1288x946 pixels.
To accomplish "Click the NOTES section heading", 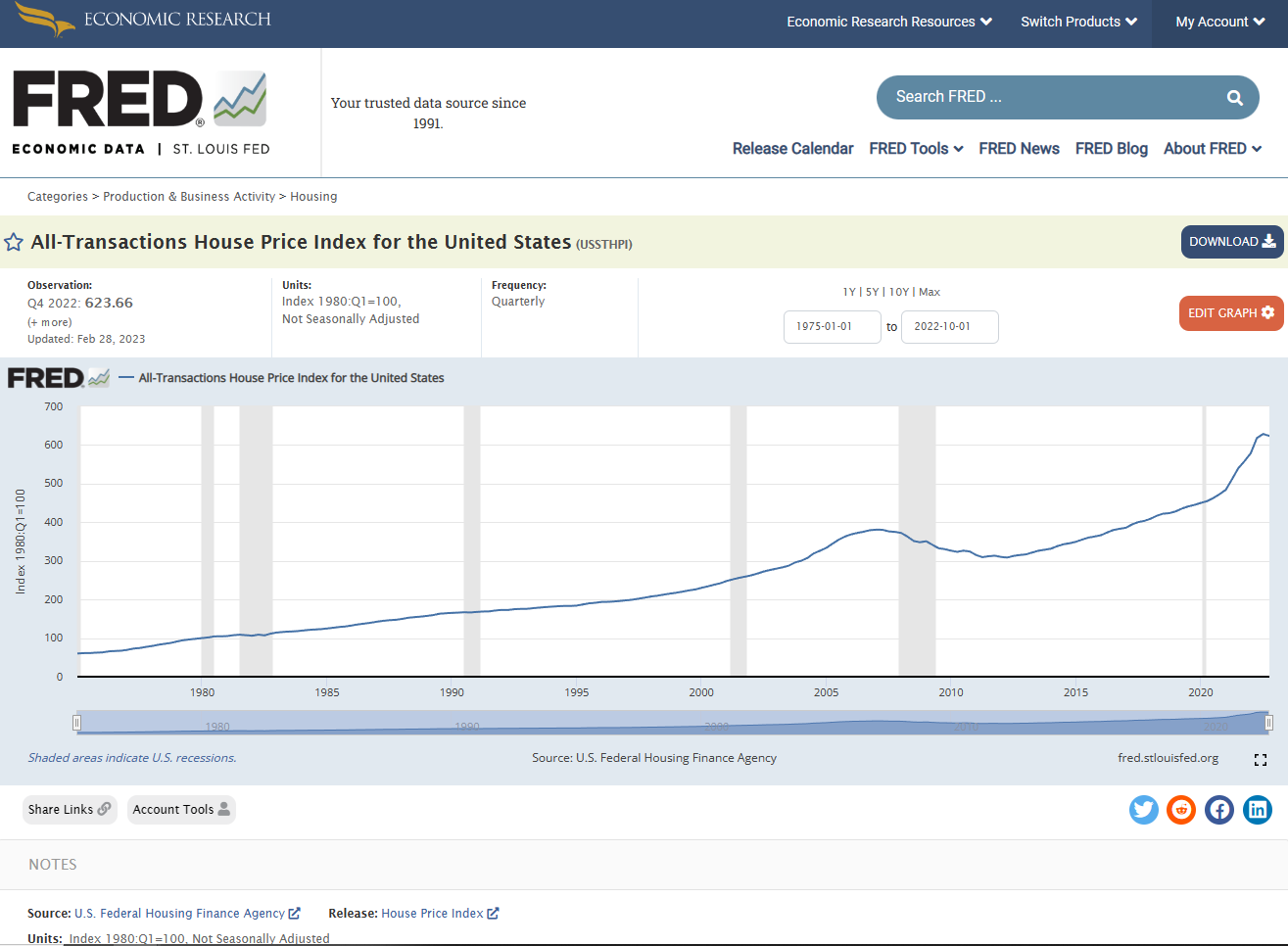I will point(53,865).
